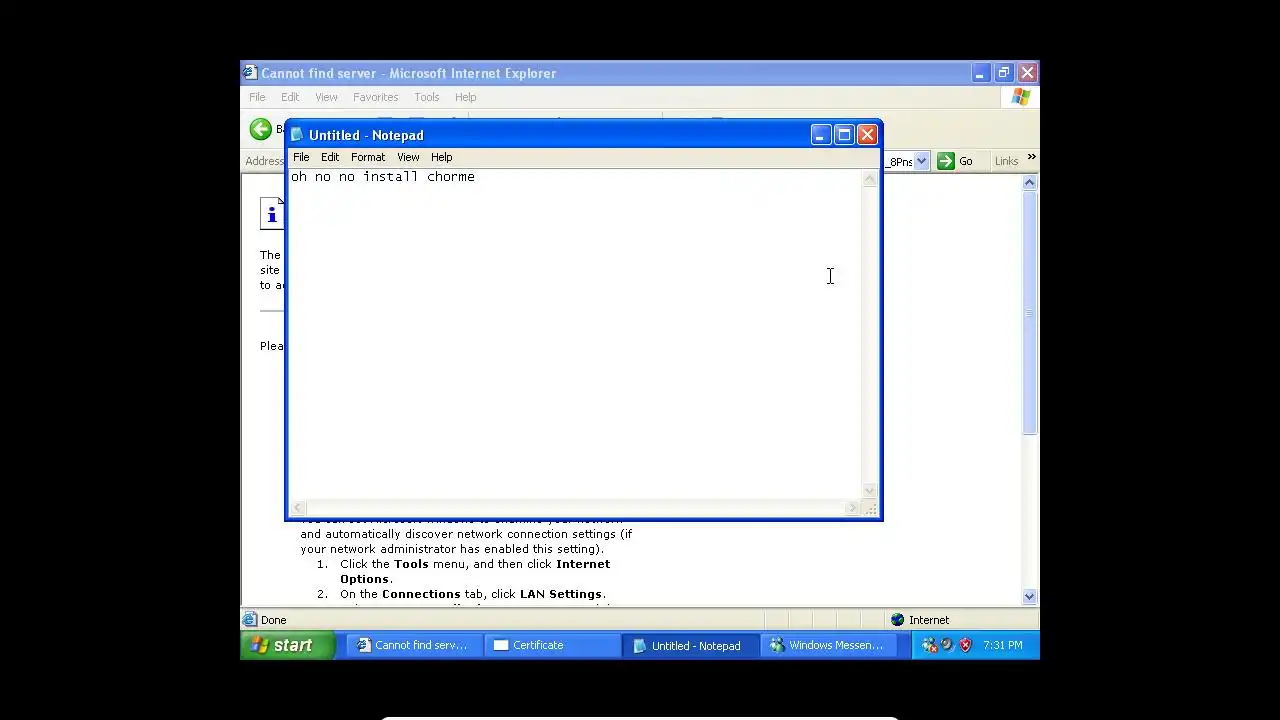Click Notepad vertical scrollbar up arrow
The height and width of the screenshot is (720, 1280).
pos(869,178)
